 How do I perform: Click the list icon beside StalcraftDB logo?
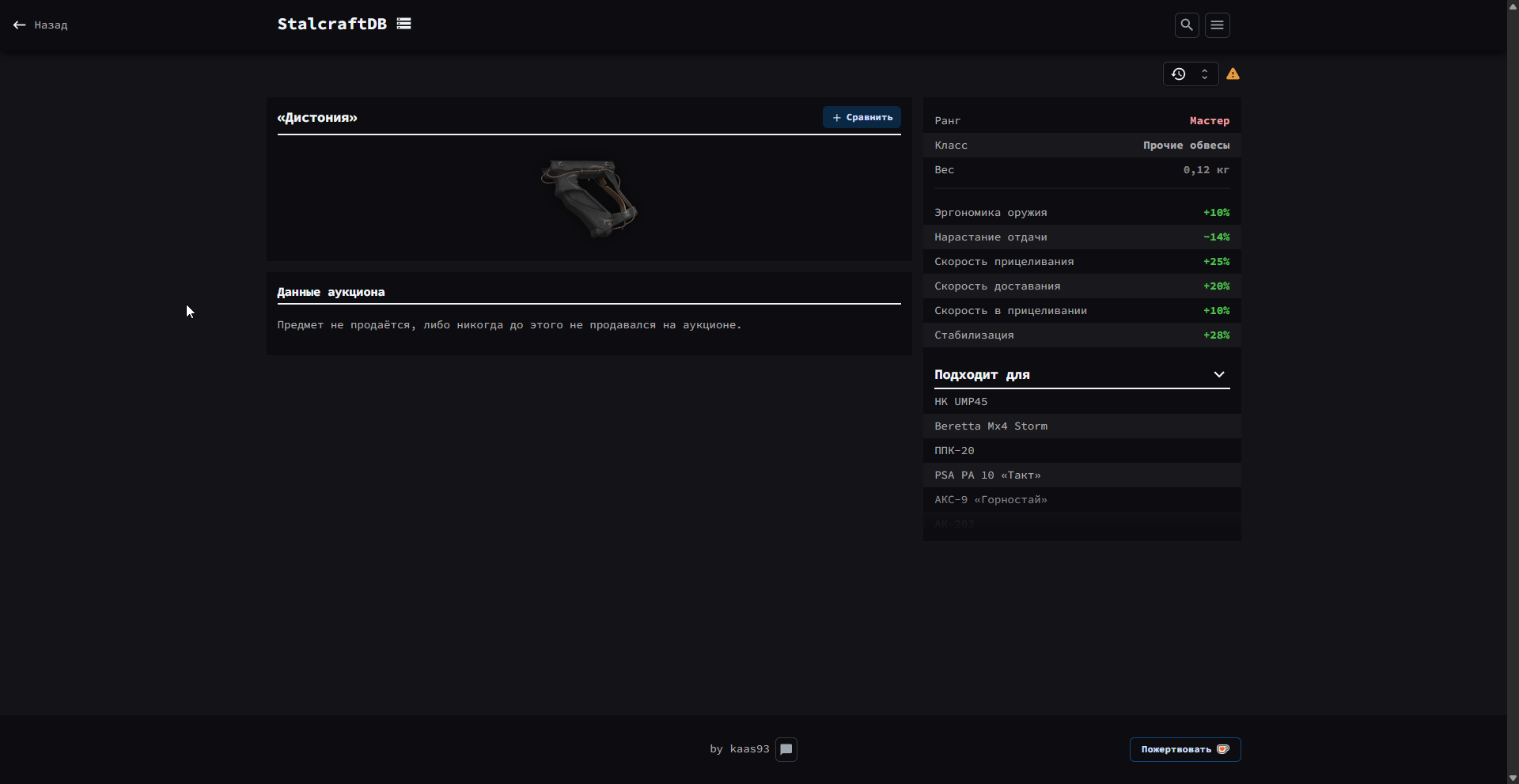point(403,24)
